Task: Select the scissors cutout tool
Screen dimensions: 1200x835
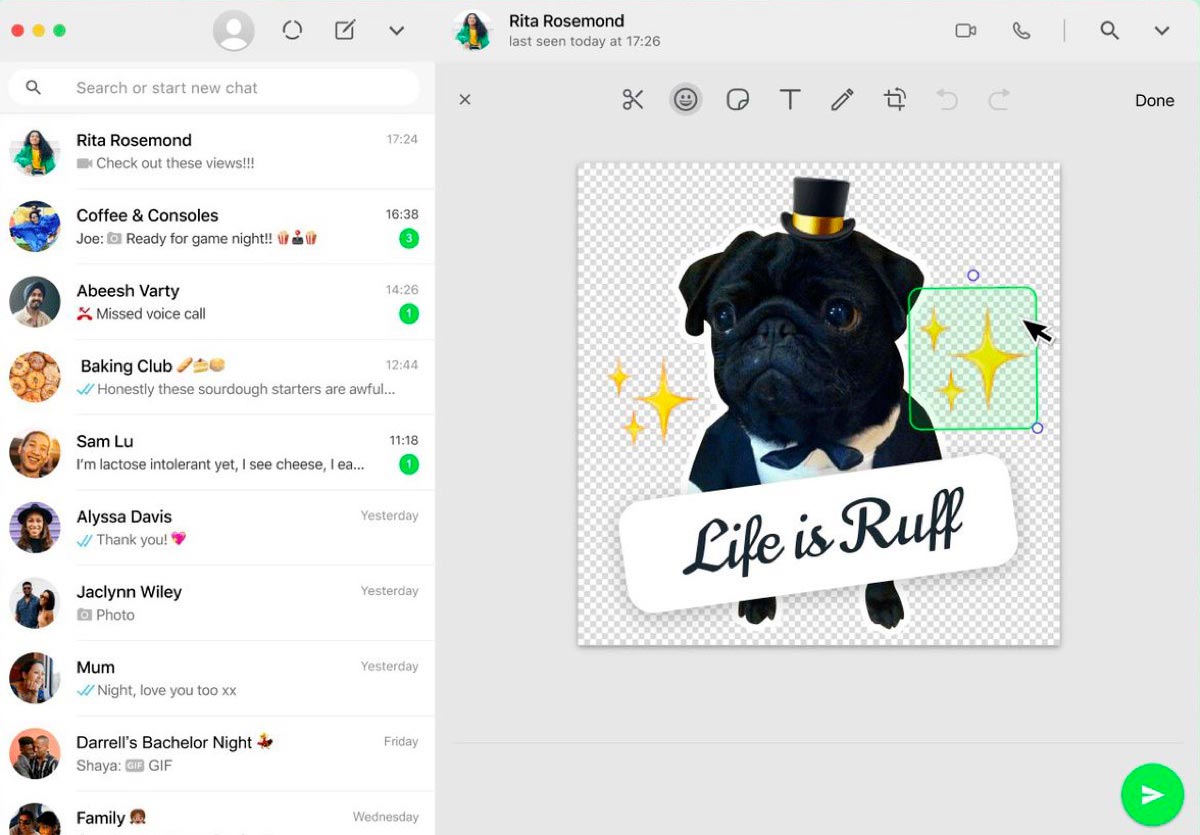Action: pyautogui.click(x=633, y=100)
